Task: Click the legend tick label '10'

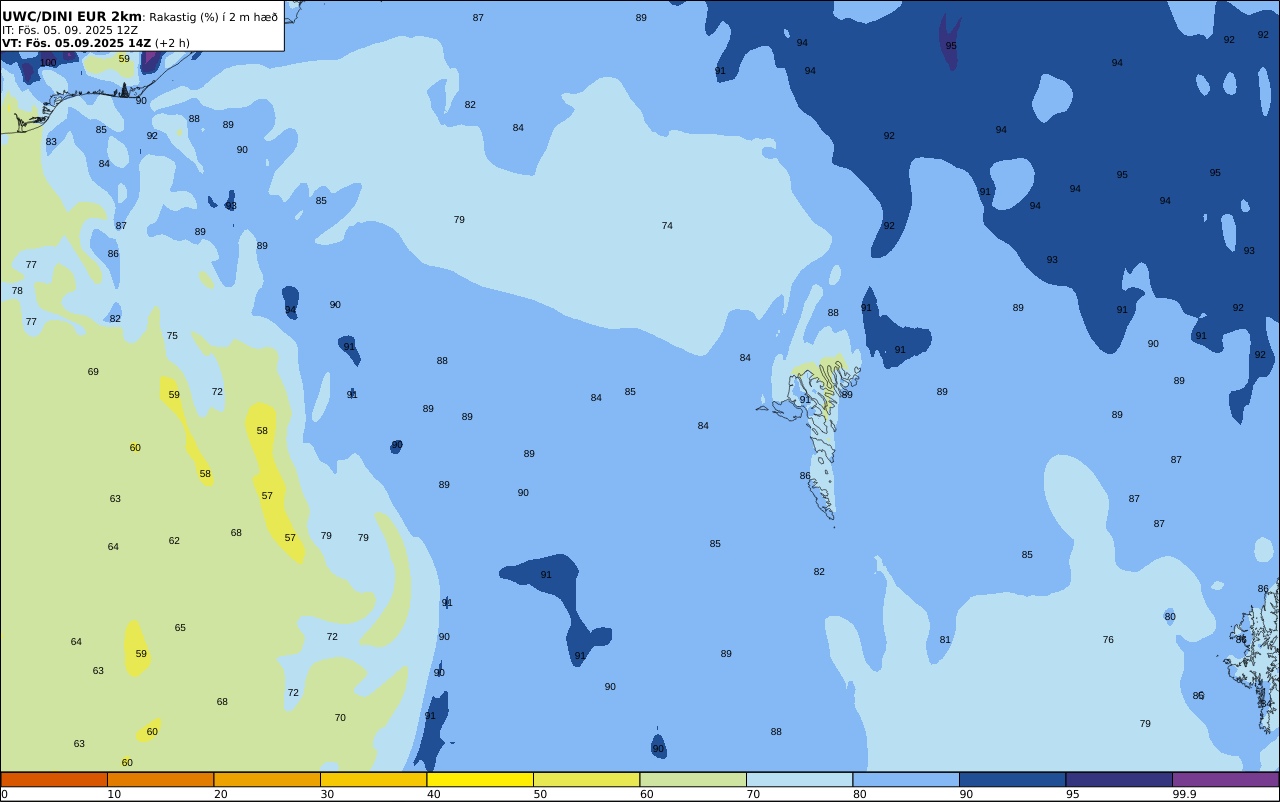Action: (x=114, y=794)
